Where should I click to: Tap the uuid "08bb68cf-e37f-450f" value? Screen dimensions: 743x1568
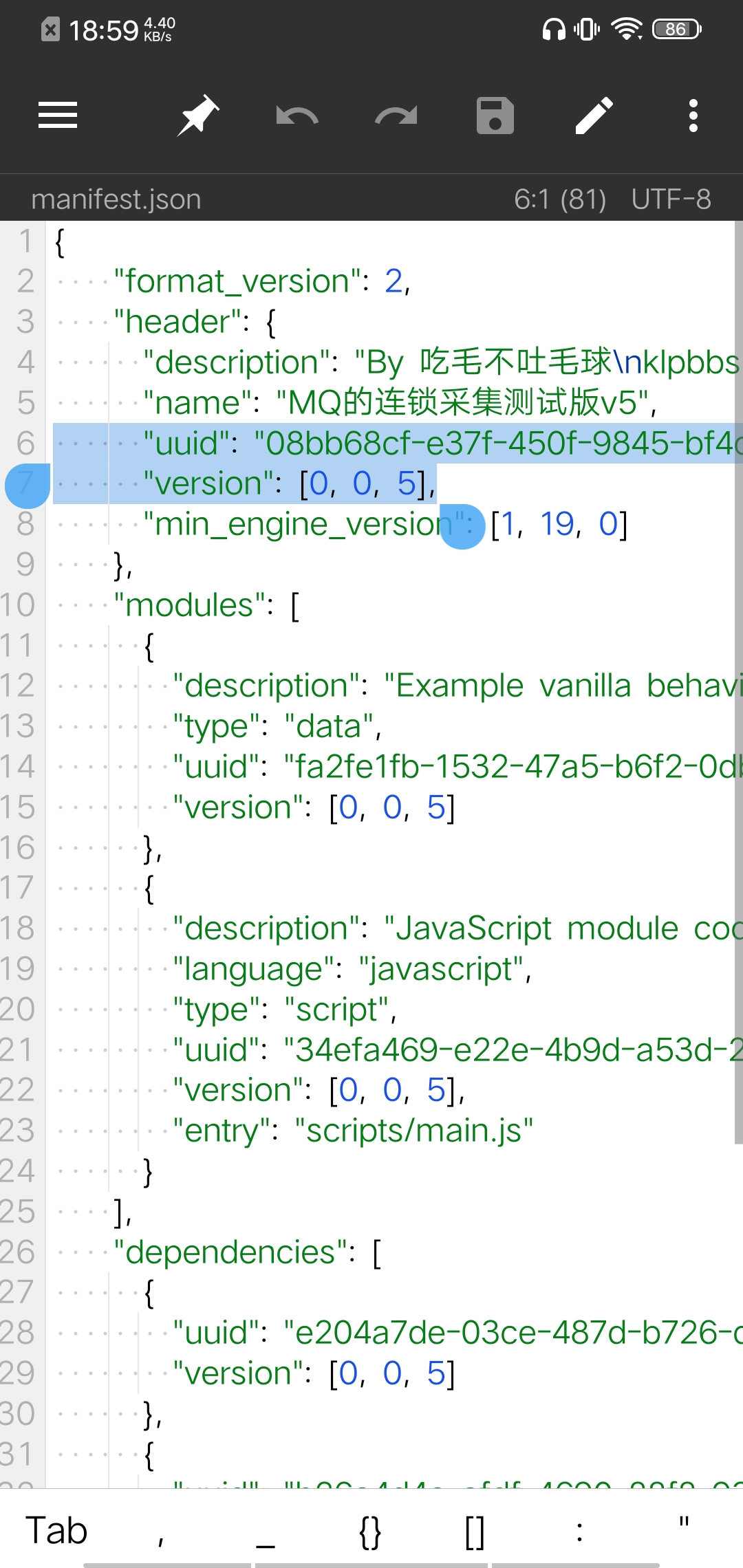[x=498, y=444]
